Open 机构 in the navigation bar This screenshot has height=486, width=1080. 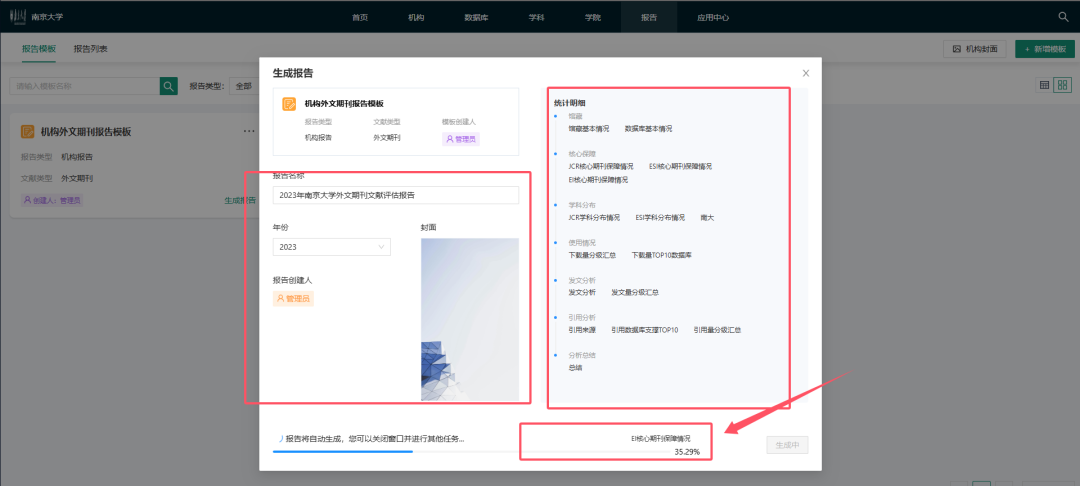pos(416,17)
